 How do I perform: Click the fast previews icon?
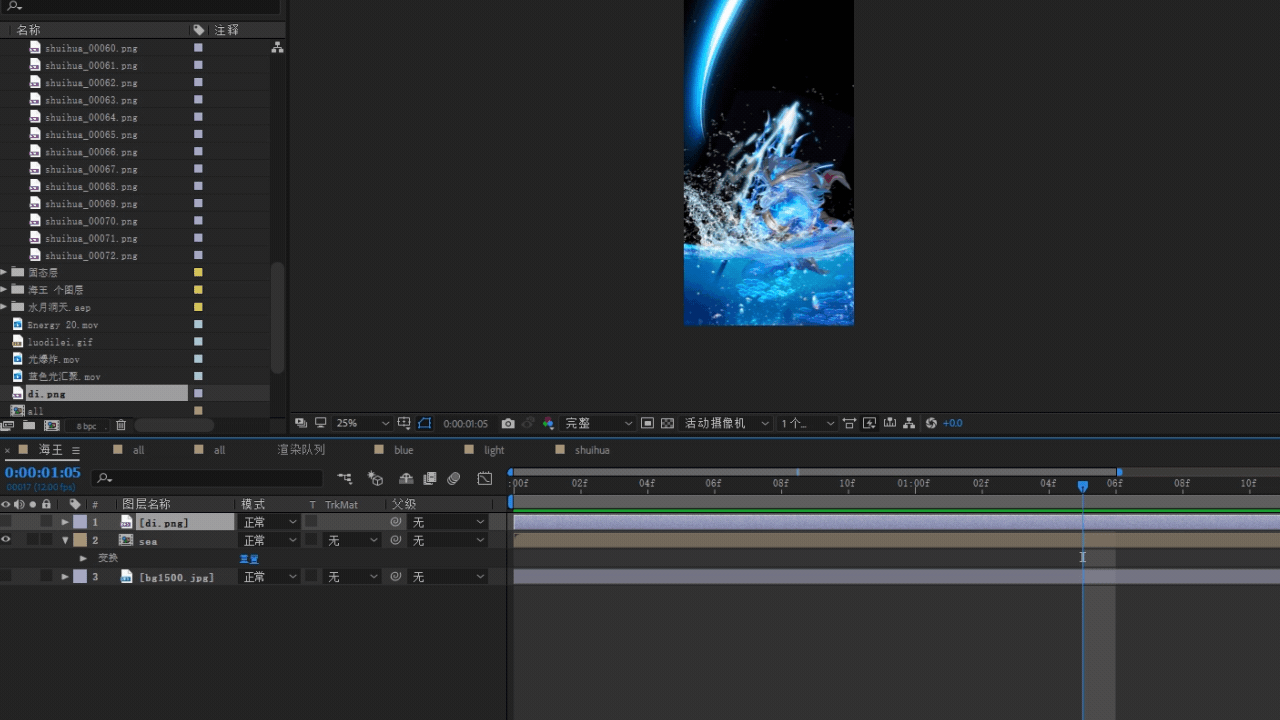pyautogui.click(x=870, y=423)
